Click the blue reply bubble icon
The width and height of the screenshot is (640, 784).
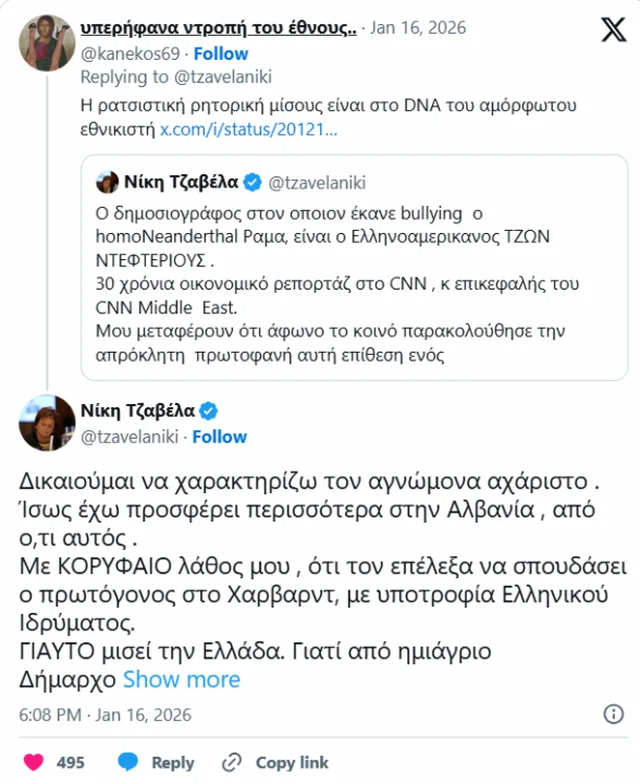click(127, 762)
